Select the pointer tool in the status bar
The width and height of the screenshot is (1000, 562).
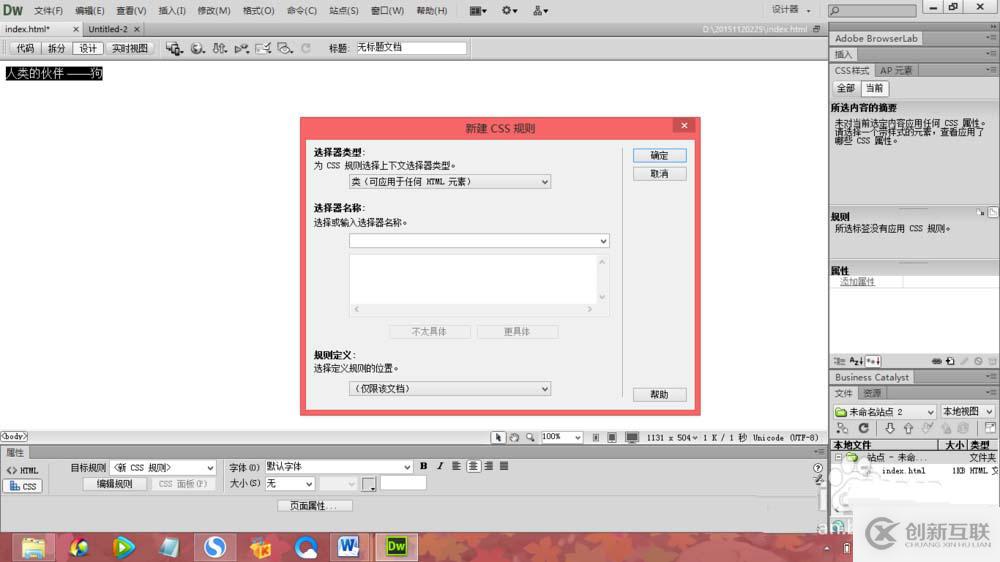(x=497, y=438)
